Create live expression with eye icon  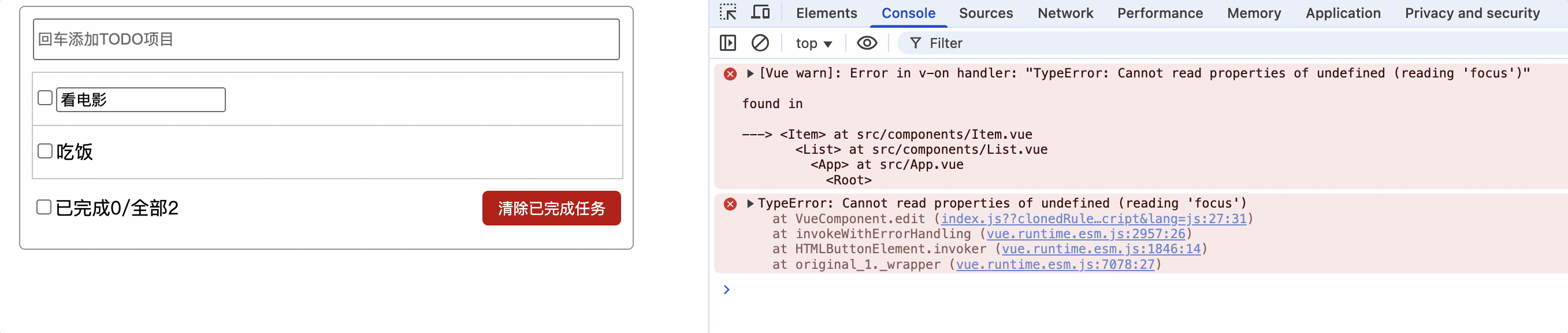point(867,43)
